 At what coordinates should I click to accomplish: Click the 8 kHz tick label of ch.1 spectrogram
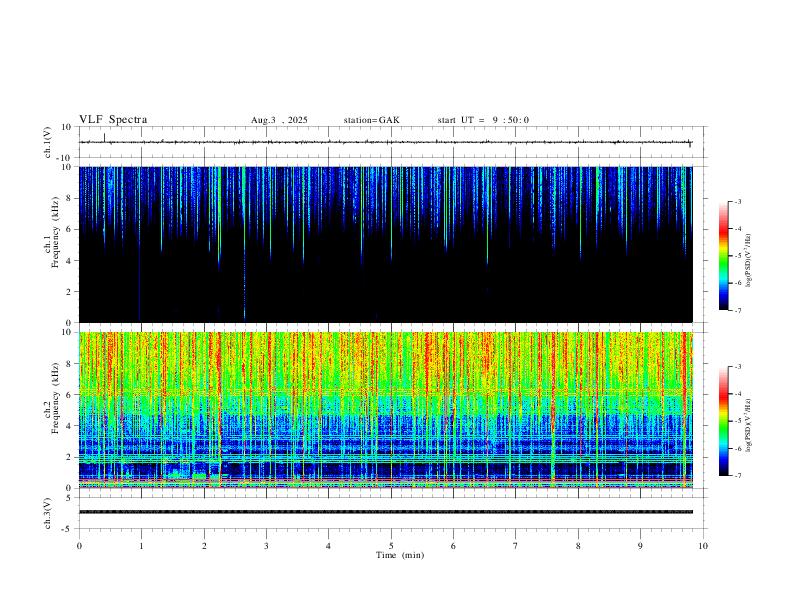(69, 198)
